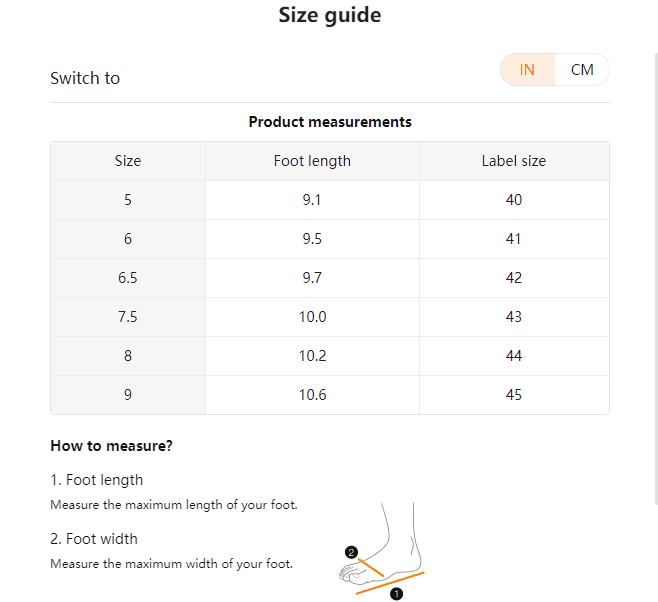
Task: Click the vertical scrollbar on right edge
Action: (656, 279)
